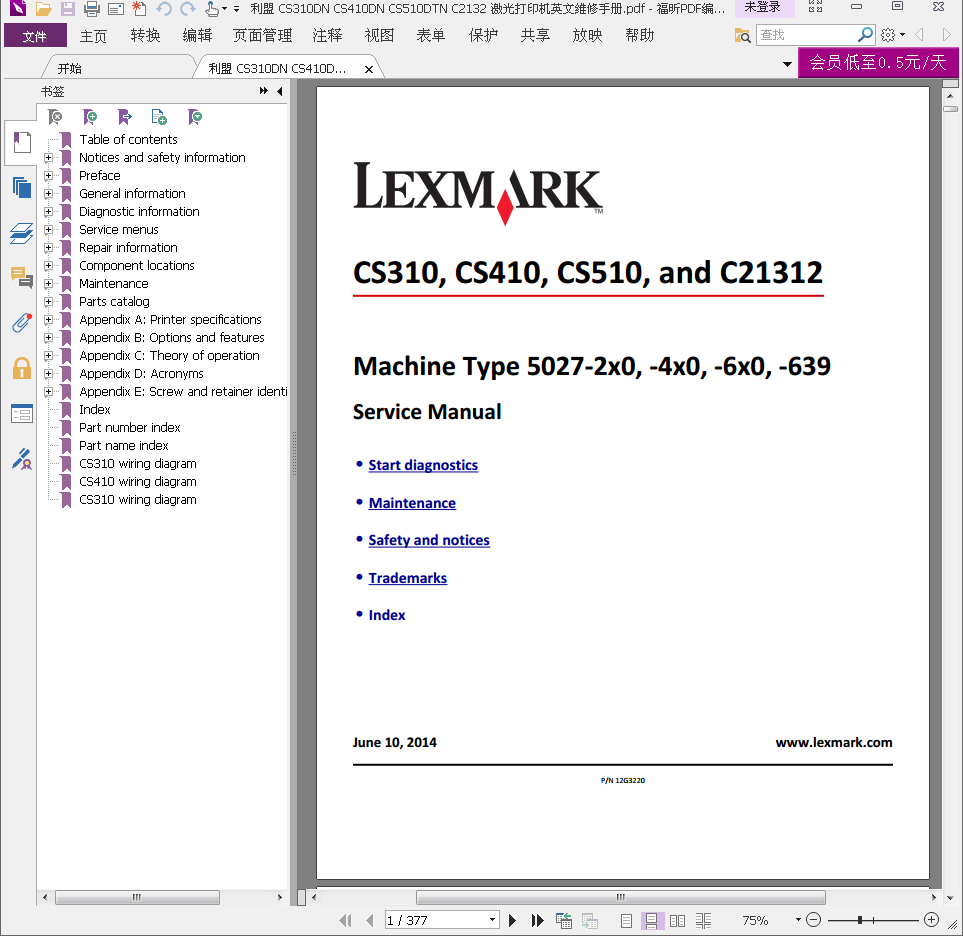Screen dimensions: 963x936
Task: Zoom in with the plus button
Action: click(x=931, y=919)
